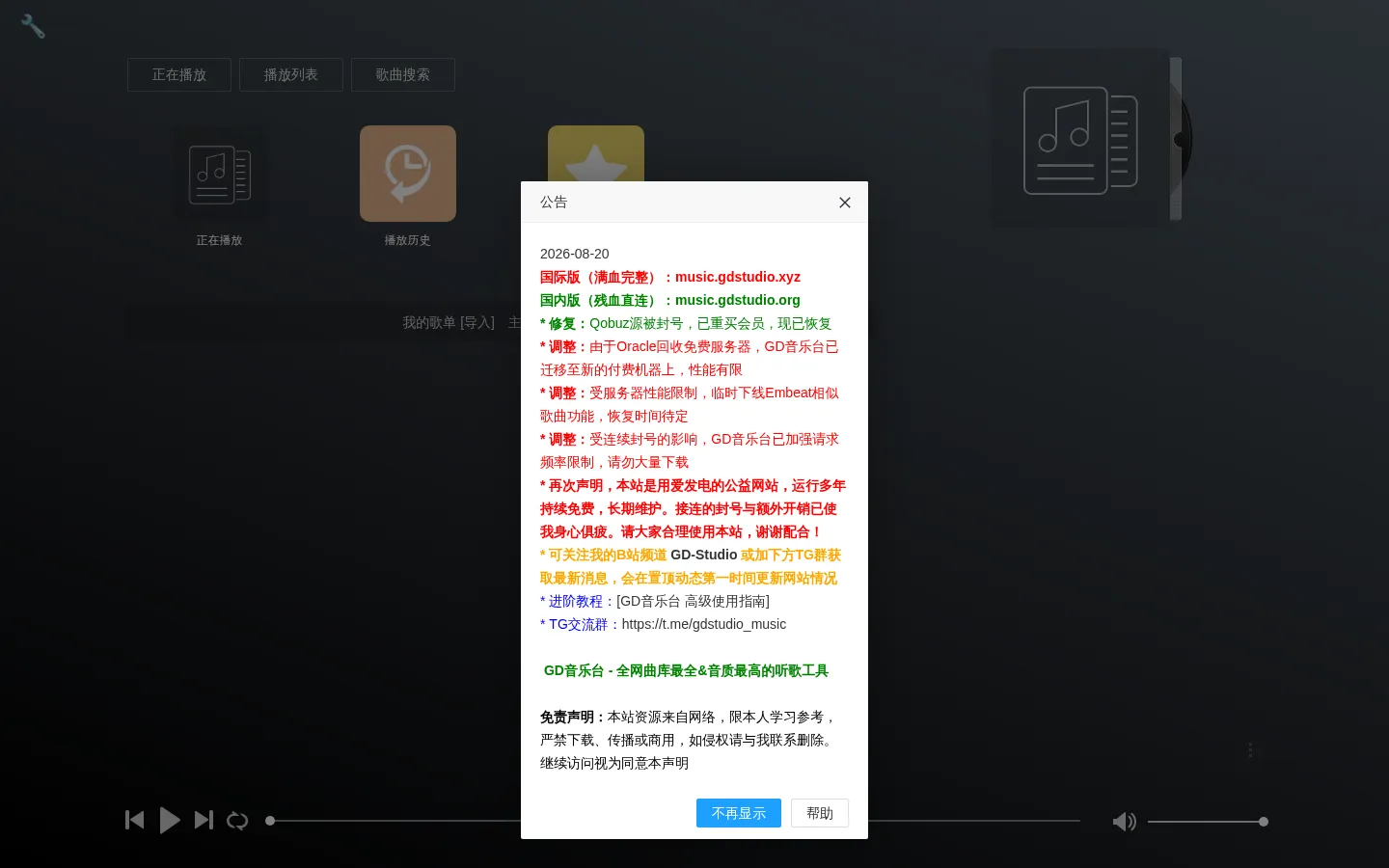Screen dimensions: 1389x868
Task: Click the 帮助 button
Action: tap(820, 813)
